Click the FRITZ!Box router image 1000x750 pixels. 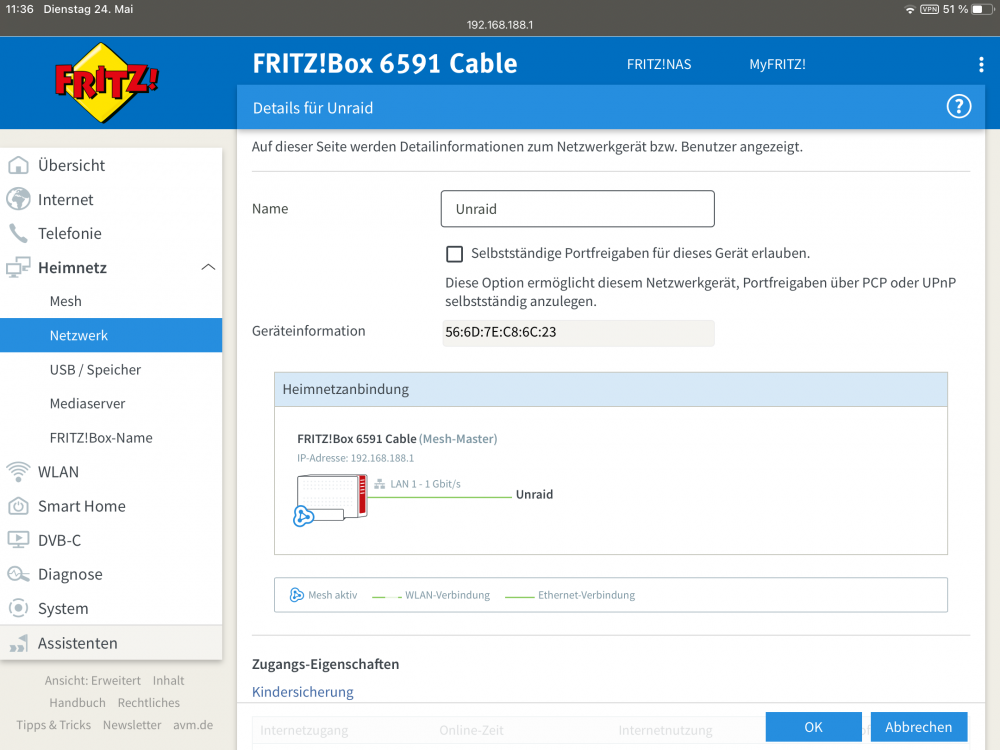(332, 498)
